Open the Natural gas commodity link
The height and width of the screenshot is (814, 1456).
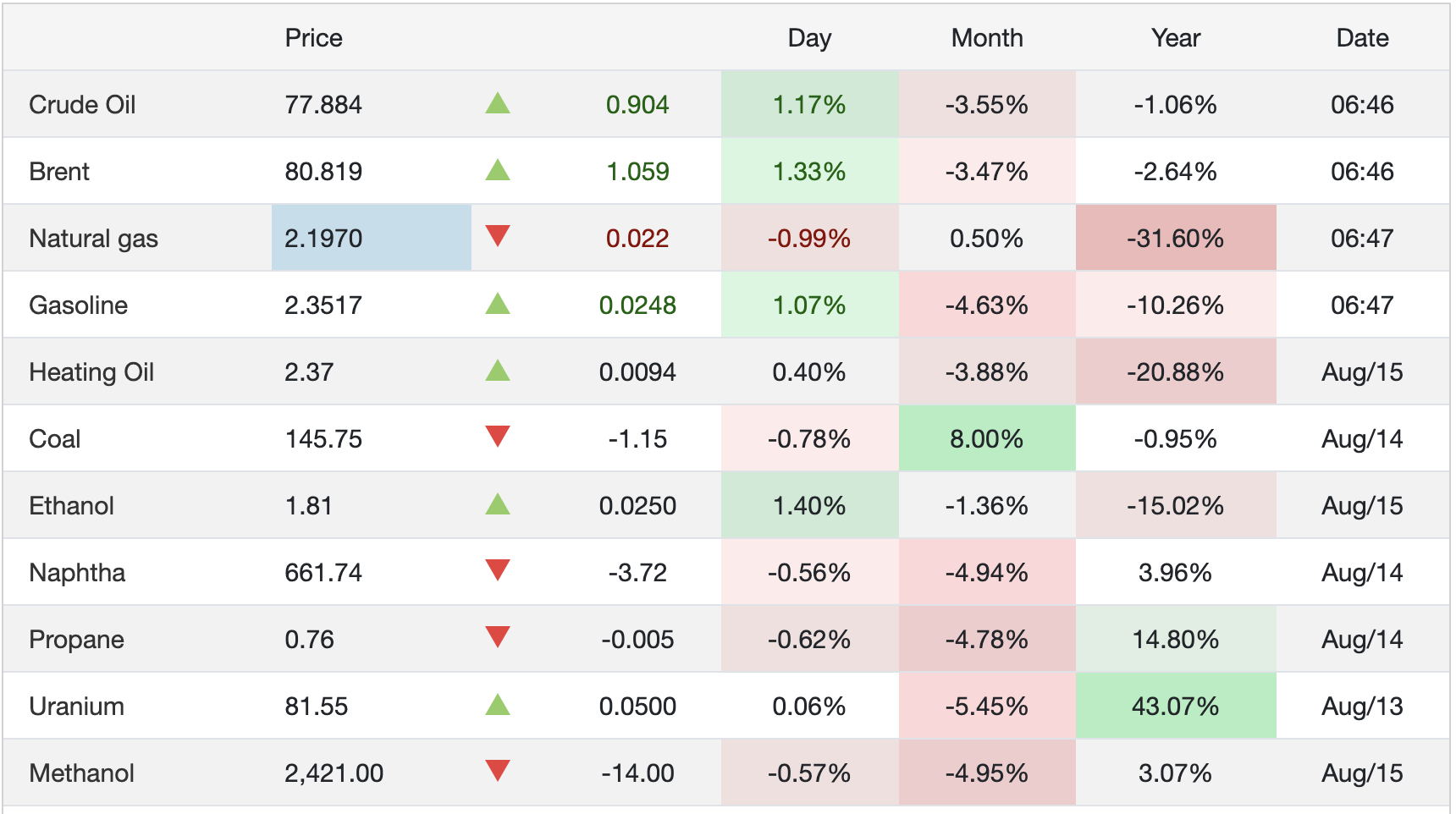(93, 239)
